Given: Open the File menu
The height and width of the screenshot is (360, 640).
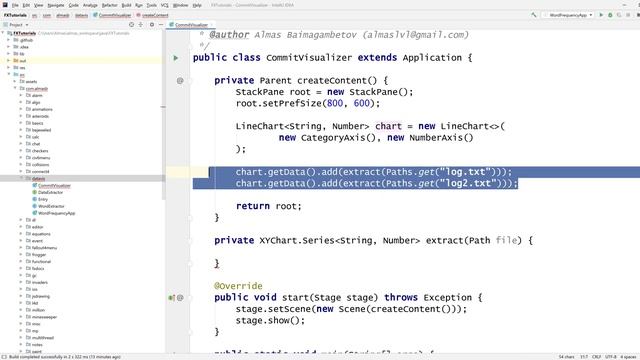Looking at the screenshot, I should pyautogui.click(x=15, y=5).
